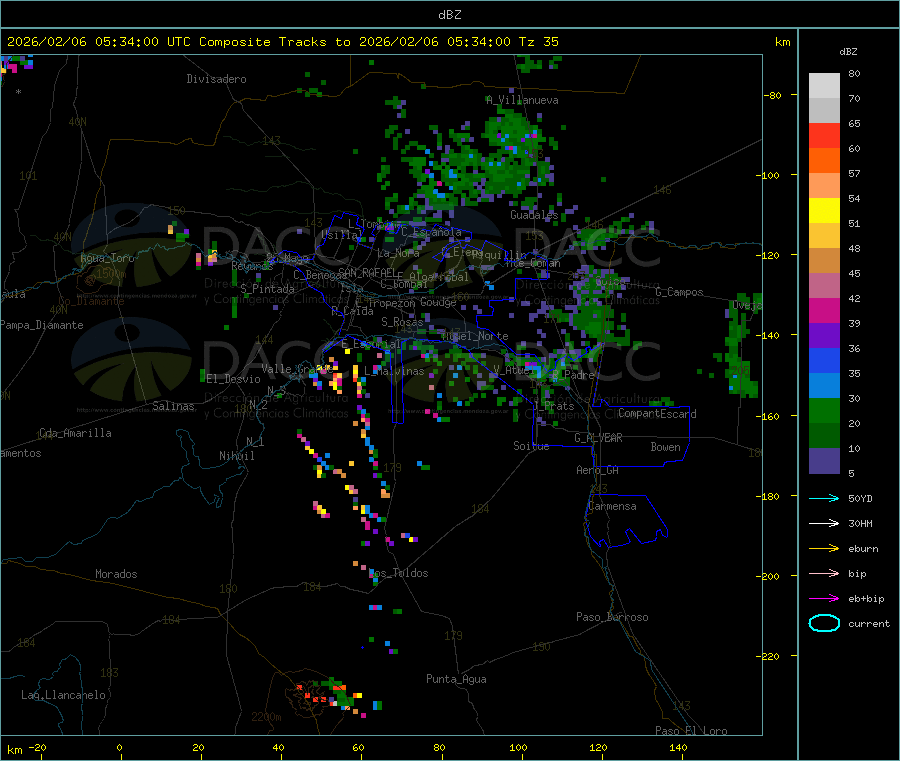Screen dimensions: 900x761
Task: Click the dBZ legend heading above color scale
Action: click(848, 52)
